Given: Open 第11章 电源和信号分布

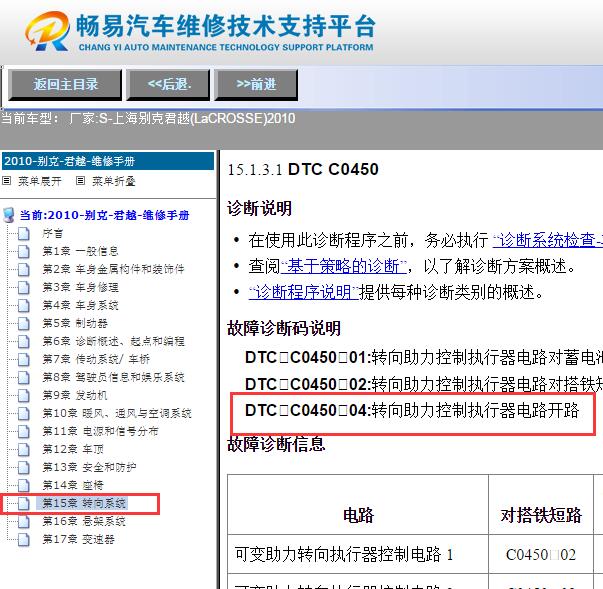Looking at the screenshot, I should pyautogui.click(x=100, y=431).
